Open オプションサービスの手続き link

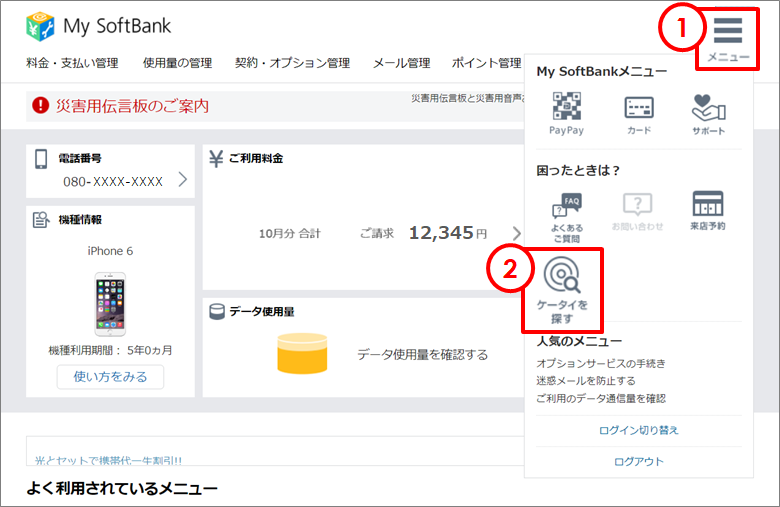601,364
